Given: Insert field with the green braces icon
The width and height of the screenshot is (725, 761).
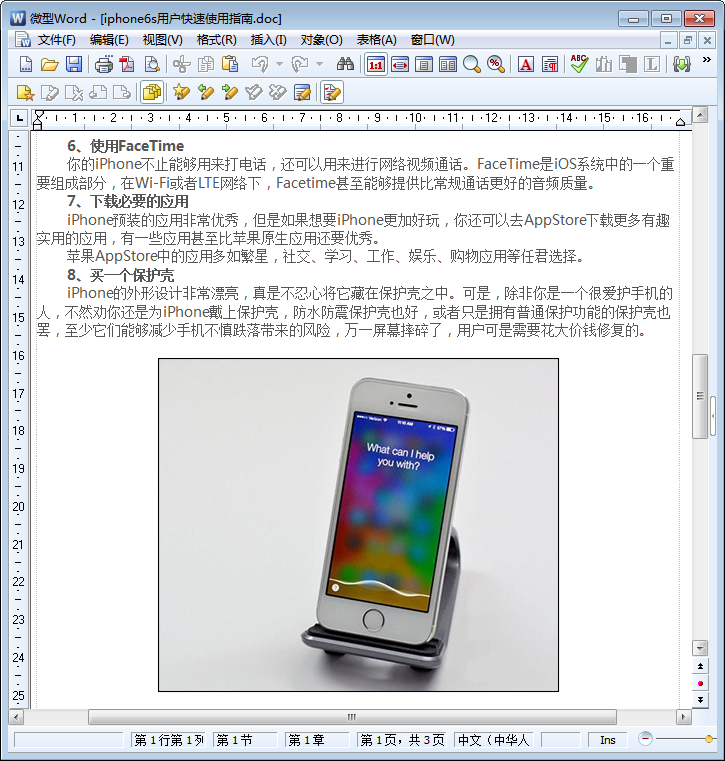Looking at the screenshot, I should (x=682, y=64).
